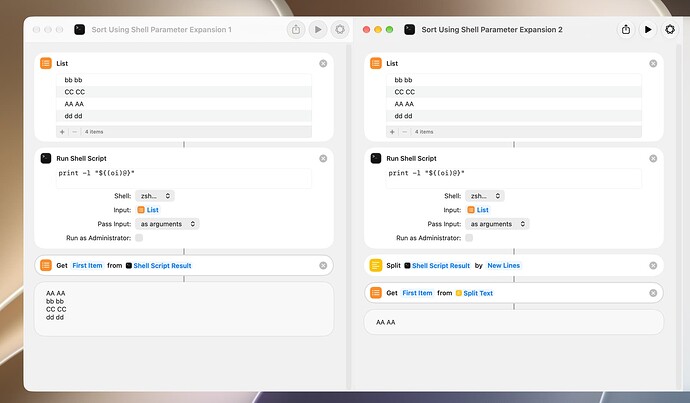
Task: Open settings gear in Expansion 1 window
Action: coord(340,29)
